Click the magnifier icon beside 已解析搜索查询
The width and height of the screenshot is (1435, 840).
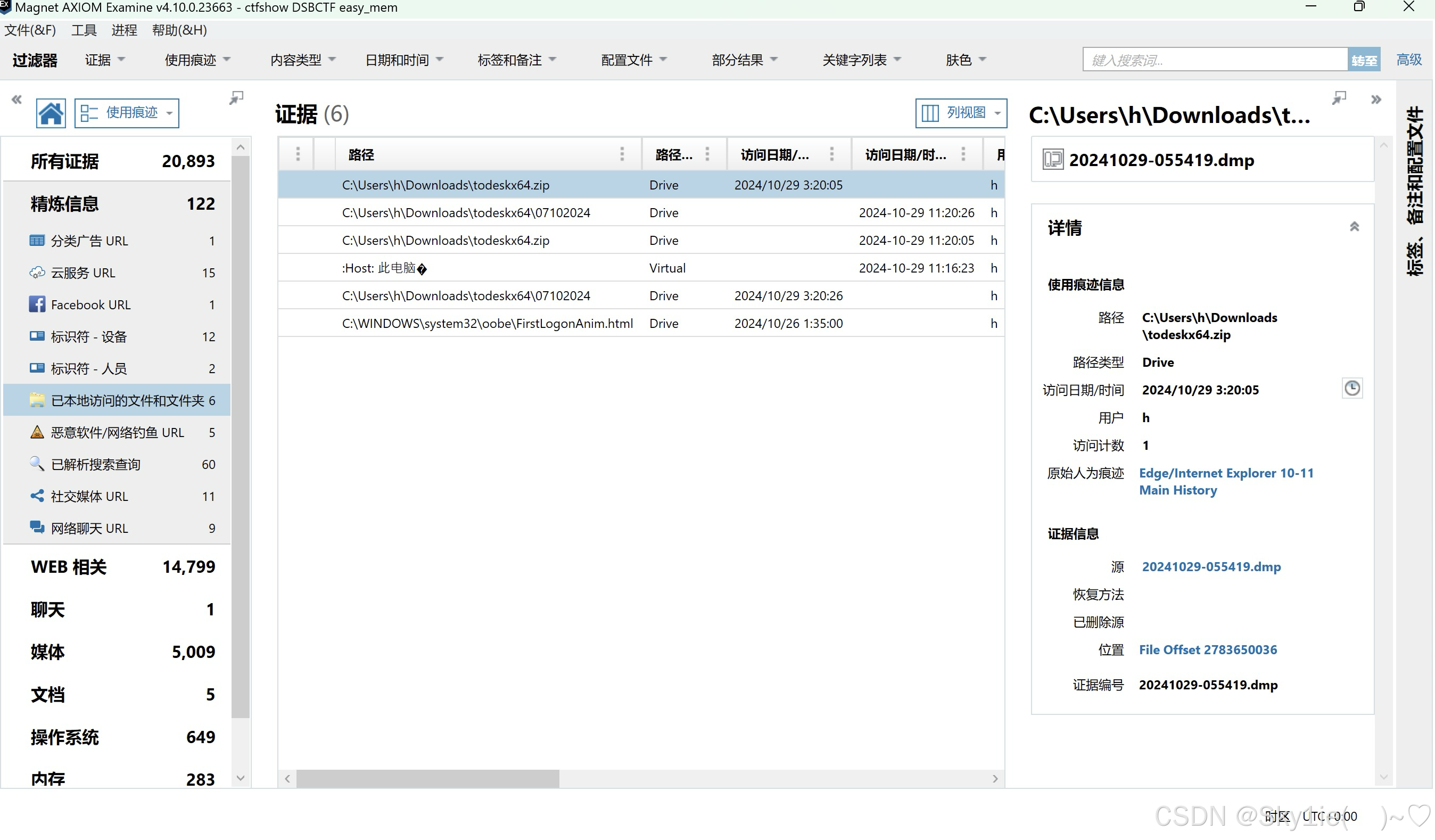(x=36, y=464)
